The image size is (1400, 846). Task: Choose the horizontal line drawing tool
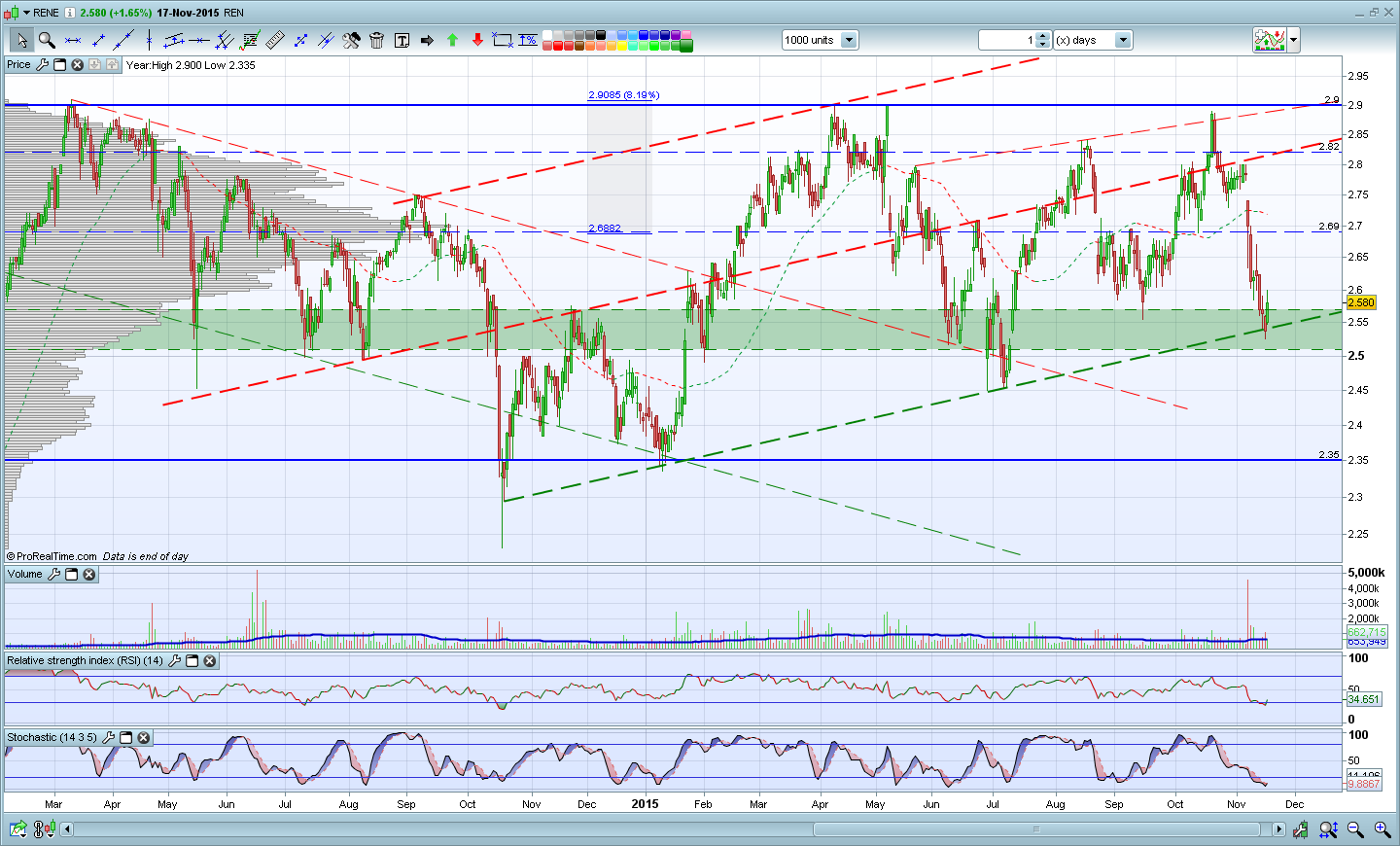73,40
